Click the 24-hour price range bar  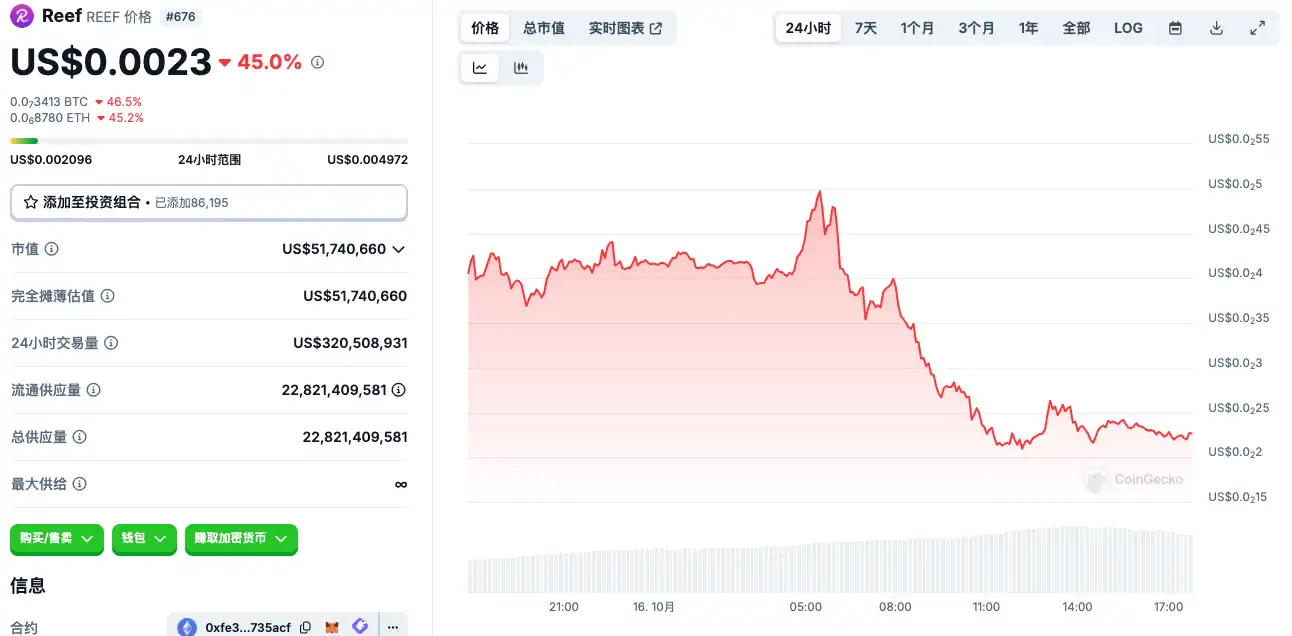(x=208, y=141)
